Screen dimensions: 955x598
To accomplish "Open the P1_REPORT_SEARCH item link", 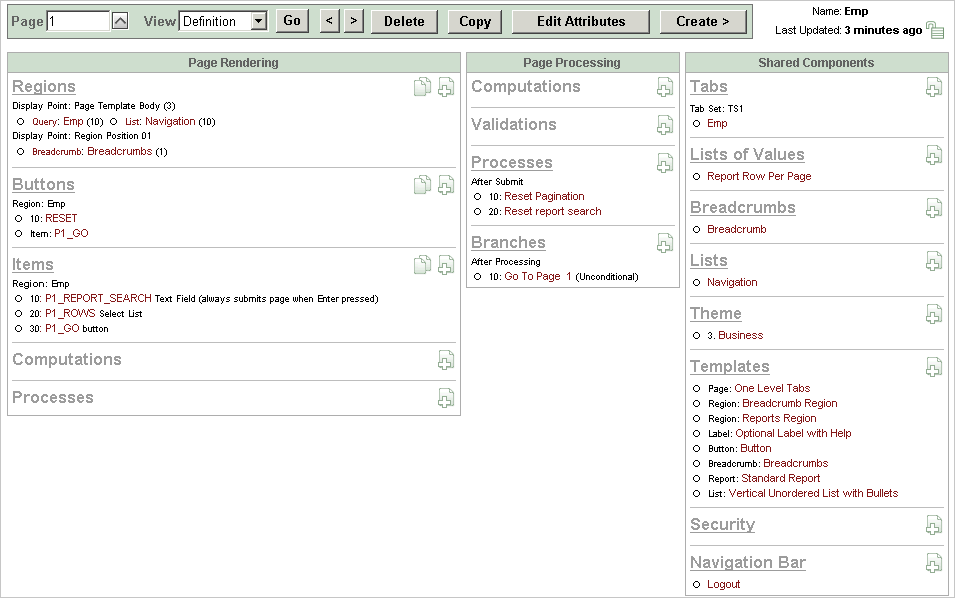I will (98, 298).
